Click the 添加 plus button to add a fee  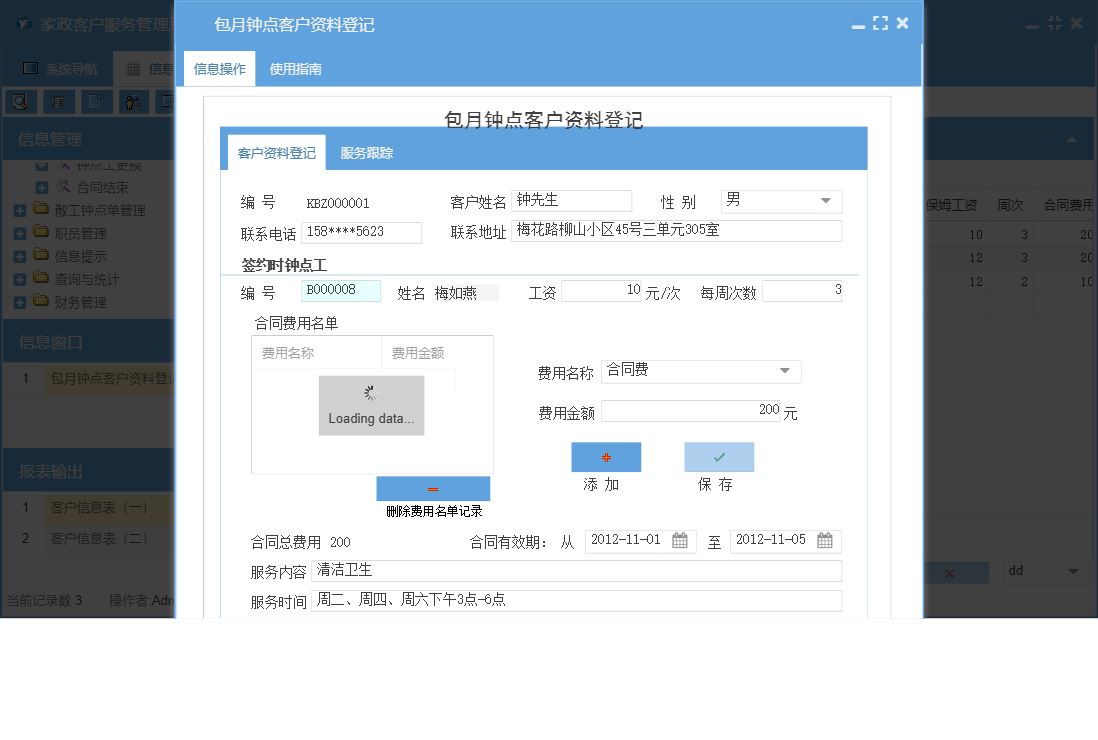[x=606, y=457]
